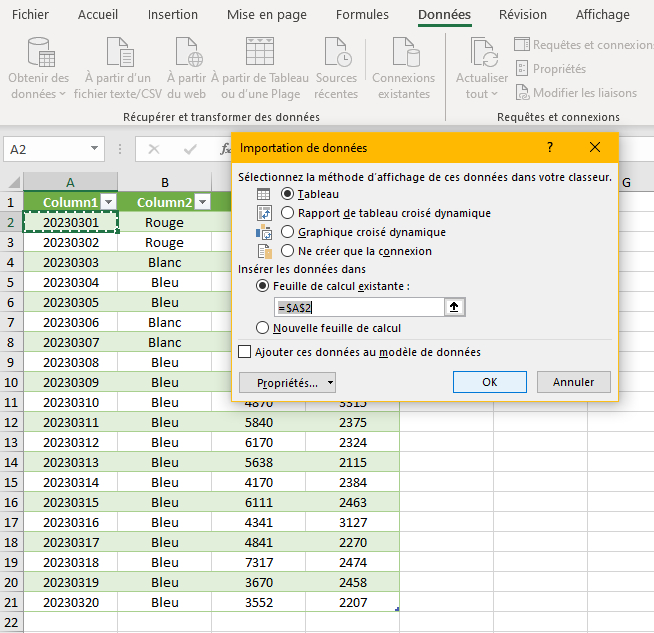Viewport: 654px width, 633px height.
Task: Select the Tableau radio option
Action: click(x=288, y=194)
